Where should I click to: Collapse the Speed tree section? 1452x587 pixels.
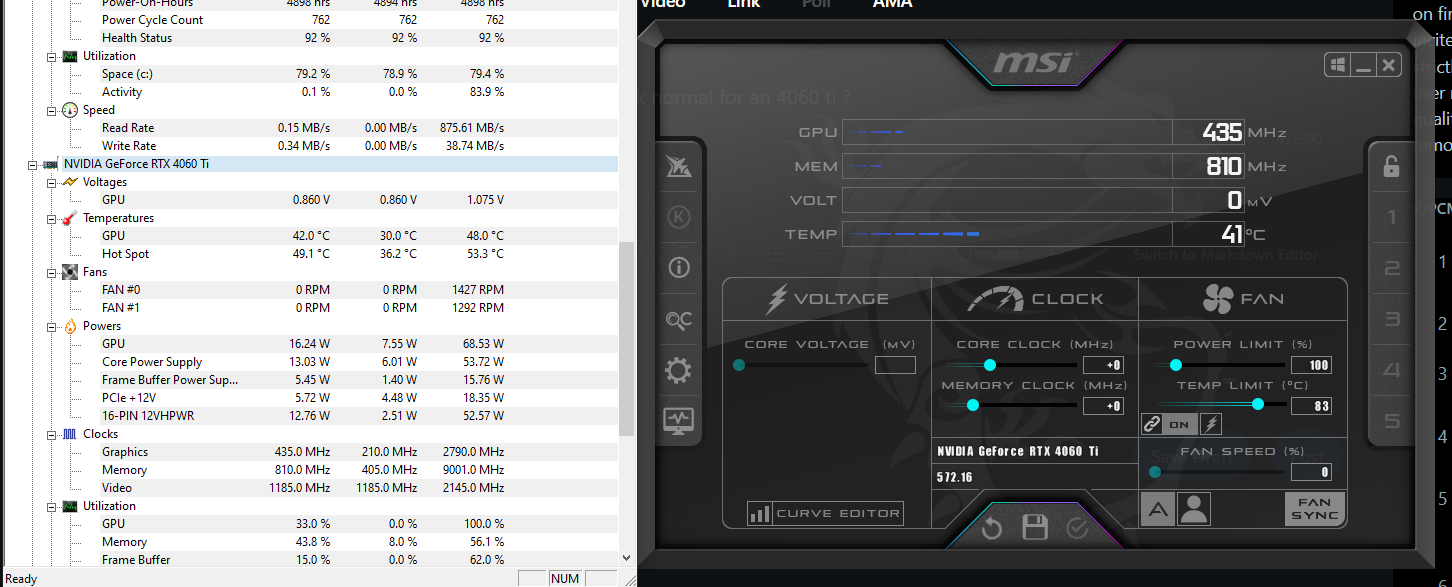[x=52, y=110]
